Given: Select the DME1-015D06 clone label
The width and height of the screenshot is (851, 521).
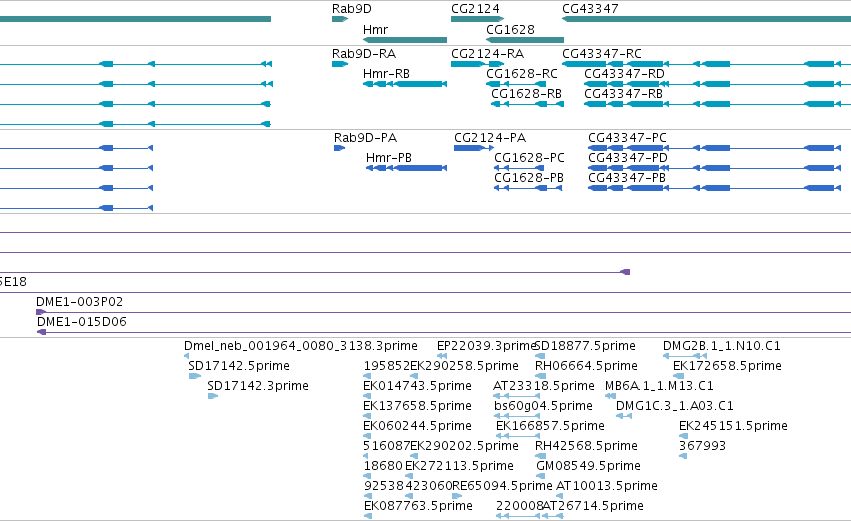Looking at the screenshot, I should point(81,322).
